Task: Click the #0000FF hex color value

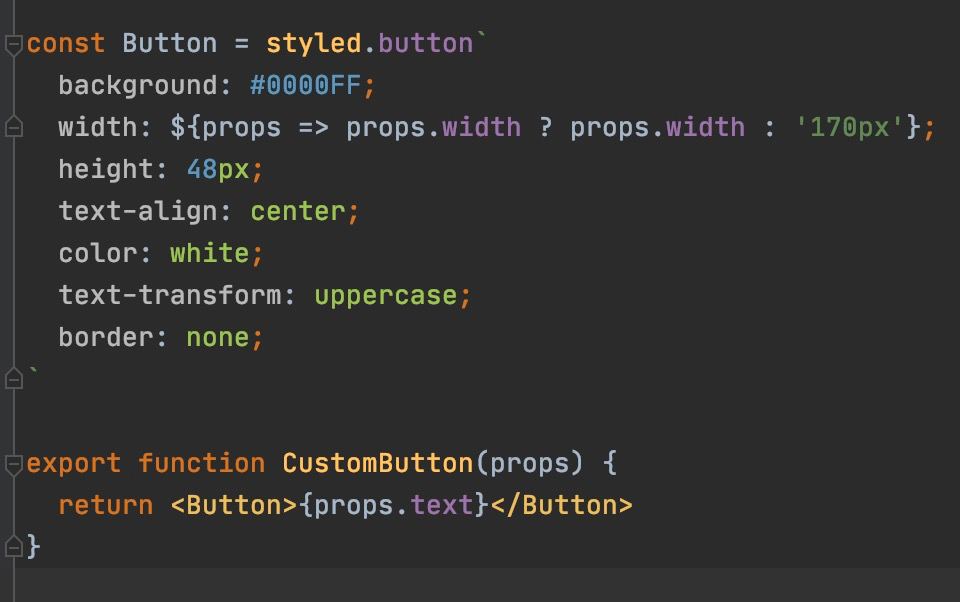Action: coord(304,85)
